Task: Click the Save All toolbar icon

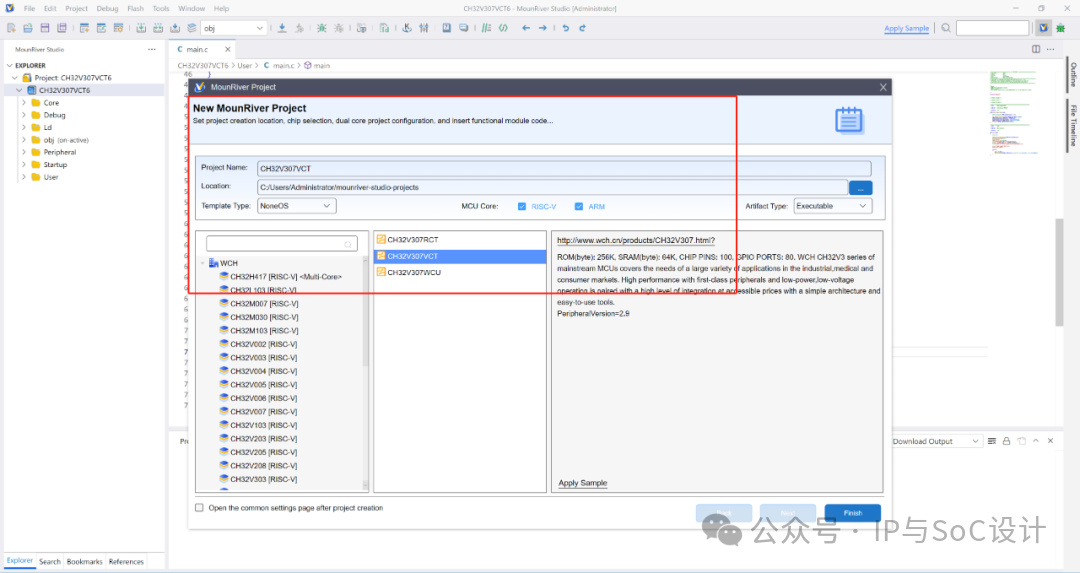Action: tap(62, 28)
